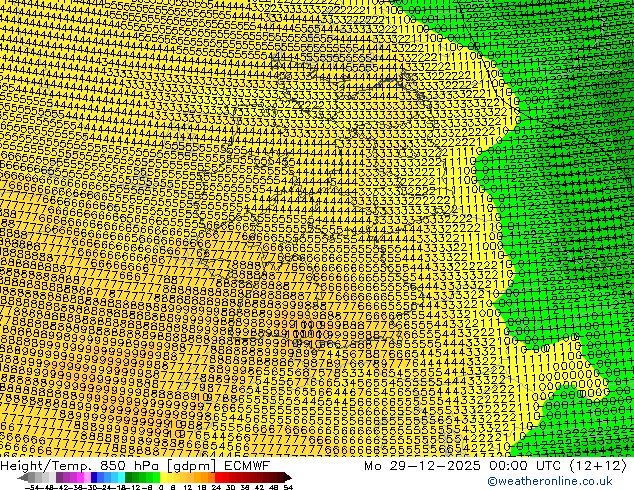Open the weatheronline.co.uk copyright link
Viewport: 634px width, 490px height.
pos(549,481)
